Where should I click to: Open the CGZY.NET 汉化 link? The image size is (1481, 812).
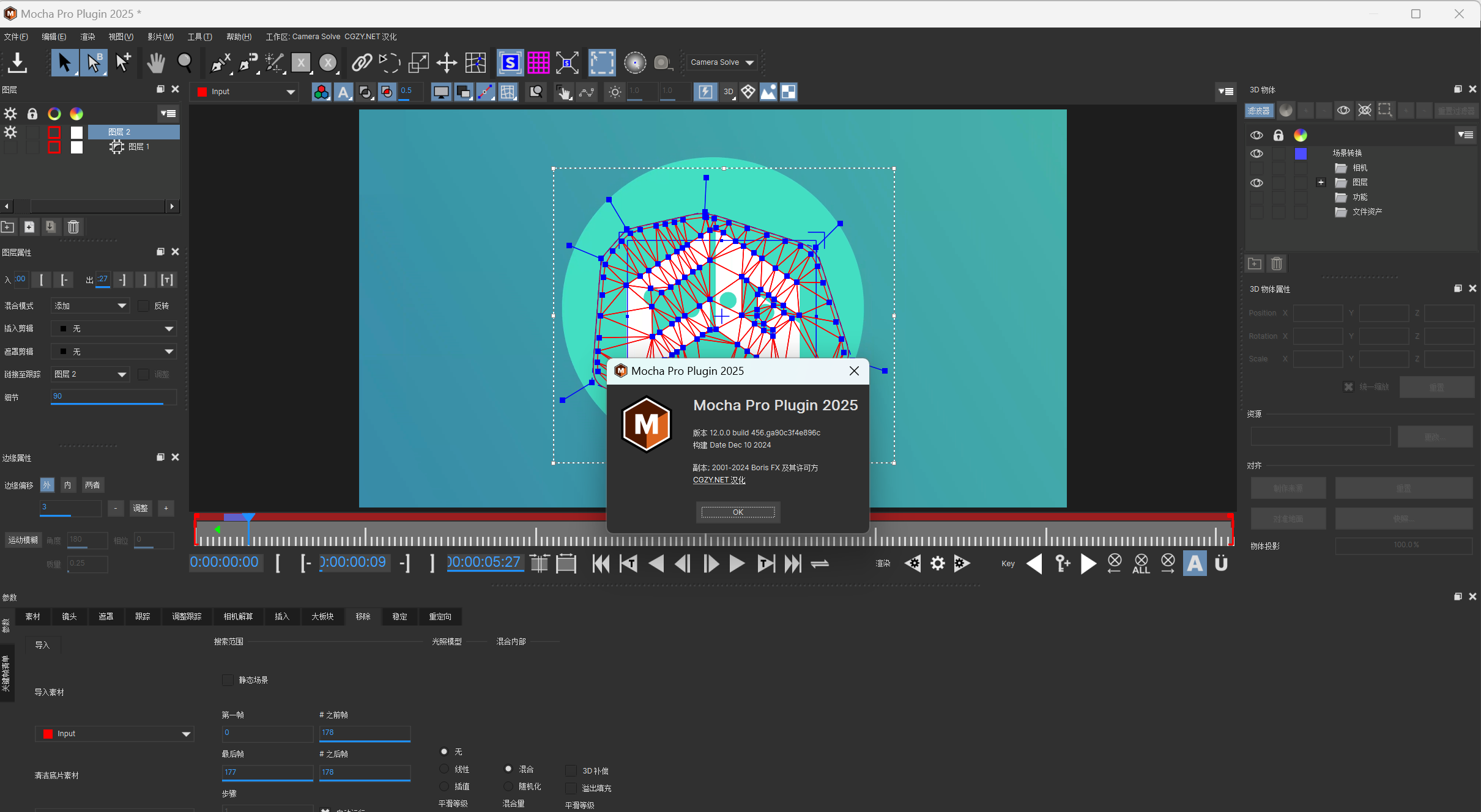point(719,480)
